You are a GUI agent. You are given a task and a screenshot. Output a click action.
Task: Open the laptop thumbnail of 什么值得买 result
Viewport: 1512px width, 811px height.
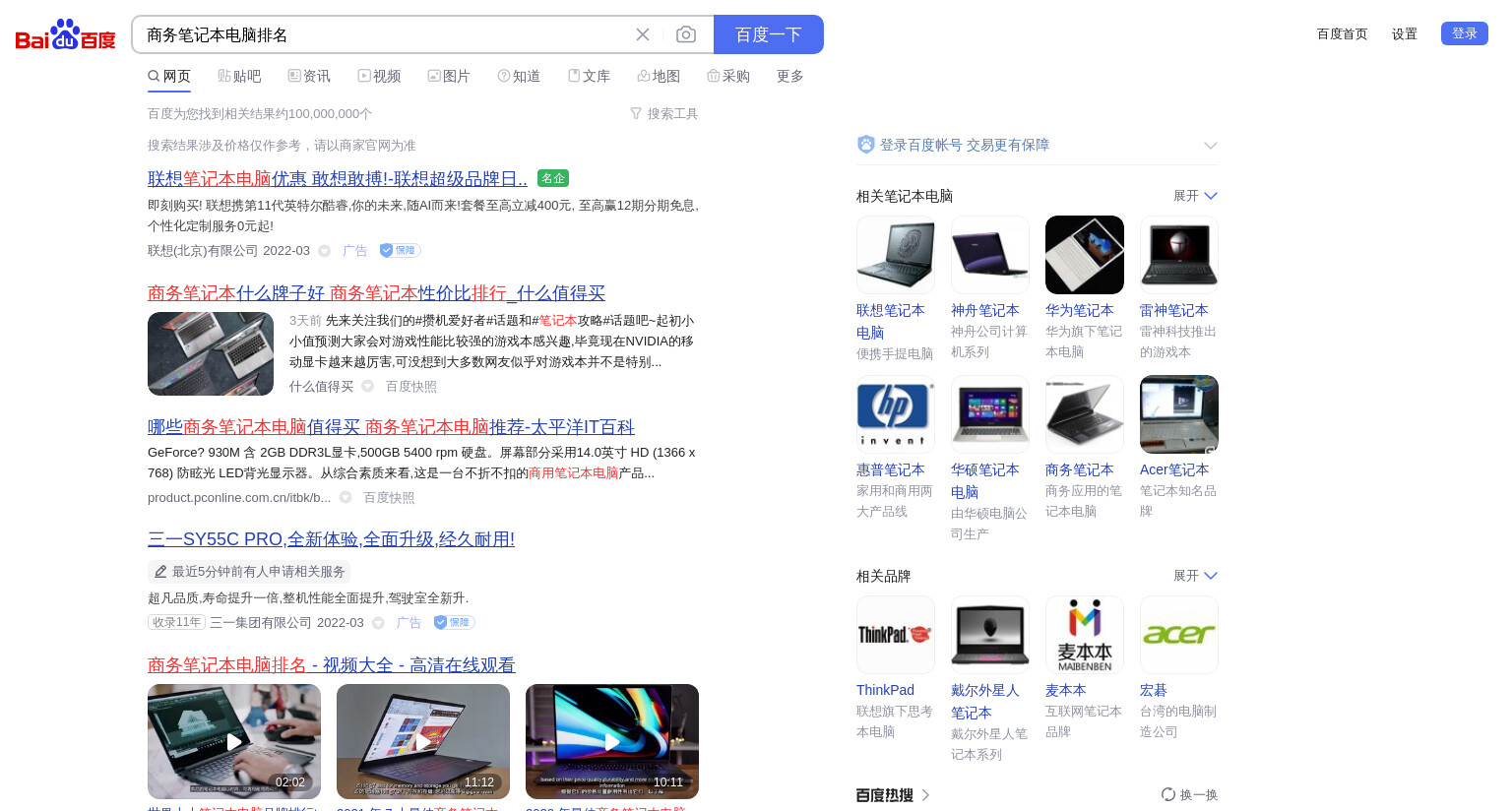[211, 353]
